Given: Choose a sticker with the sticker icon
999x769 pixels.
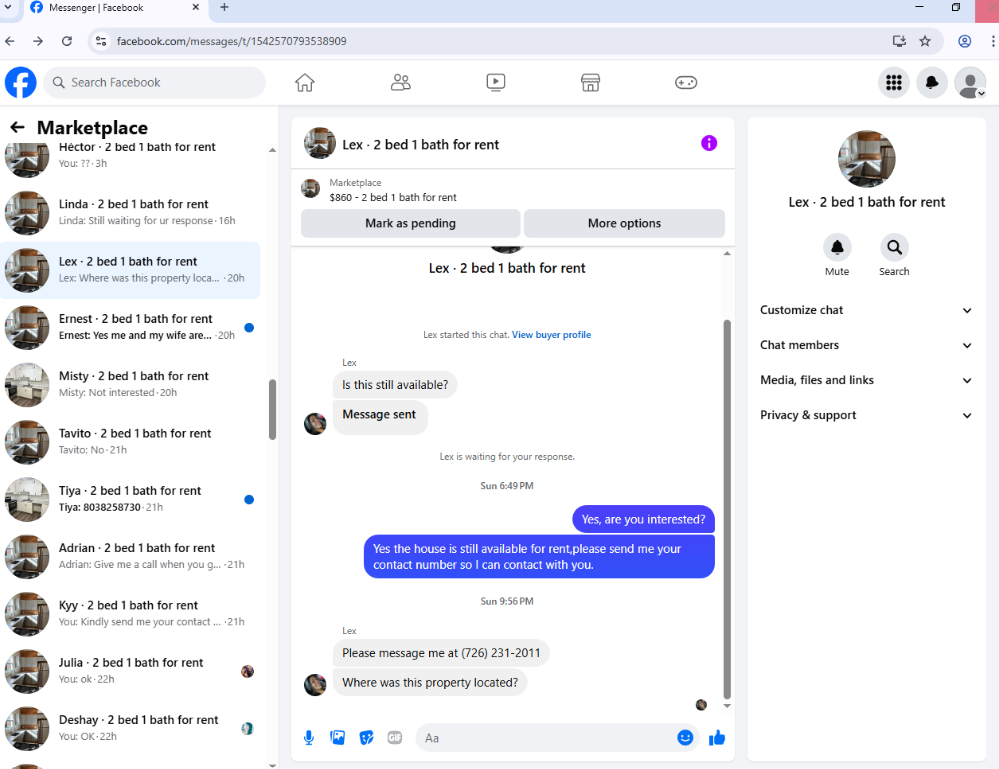Looking at the screenshot, I should point(366,738).
